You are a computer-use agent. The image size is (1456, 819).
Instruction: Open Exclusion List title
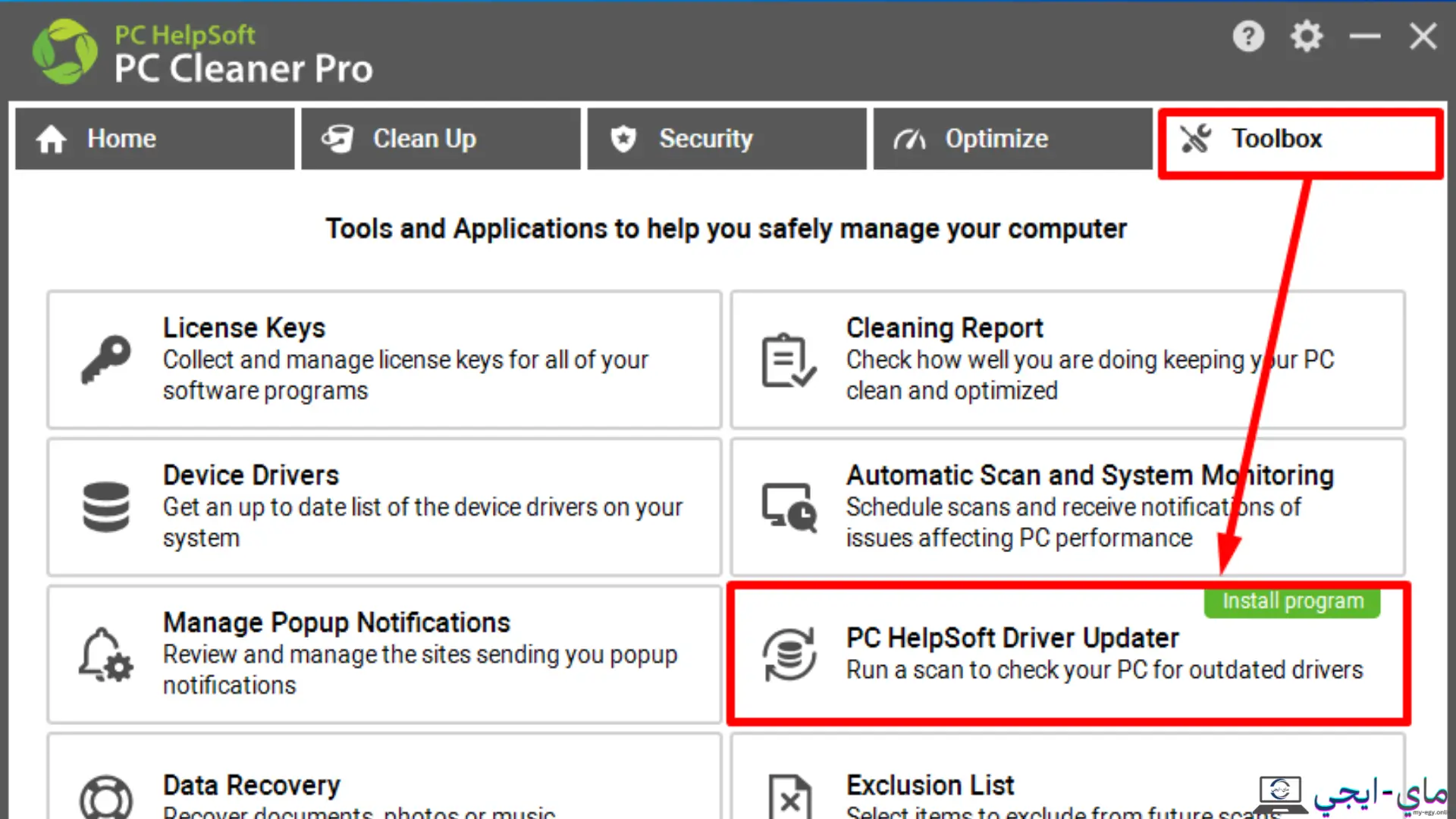point(930,786)
